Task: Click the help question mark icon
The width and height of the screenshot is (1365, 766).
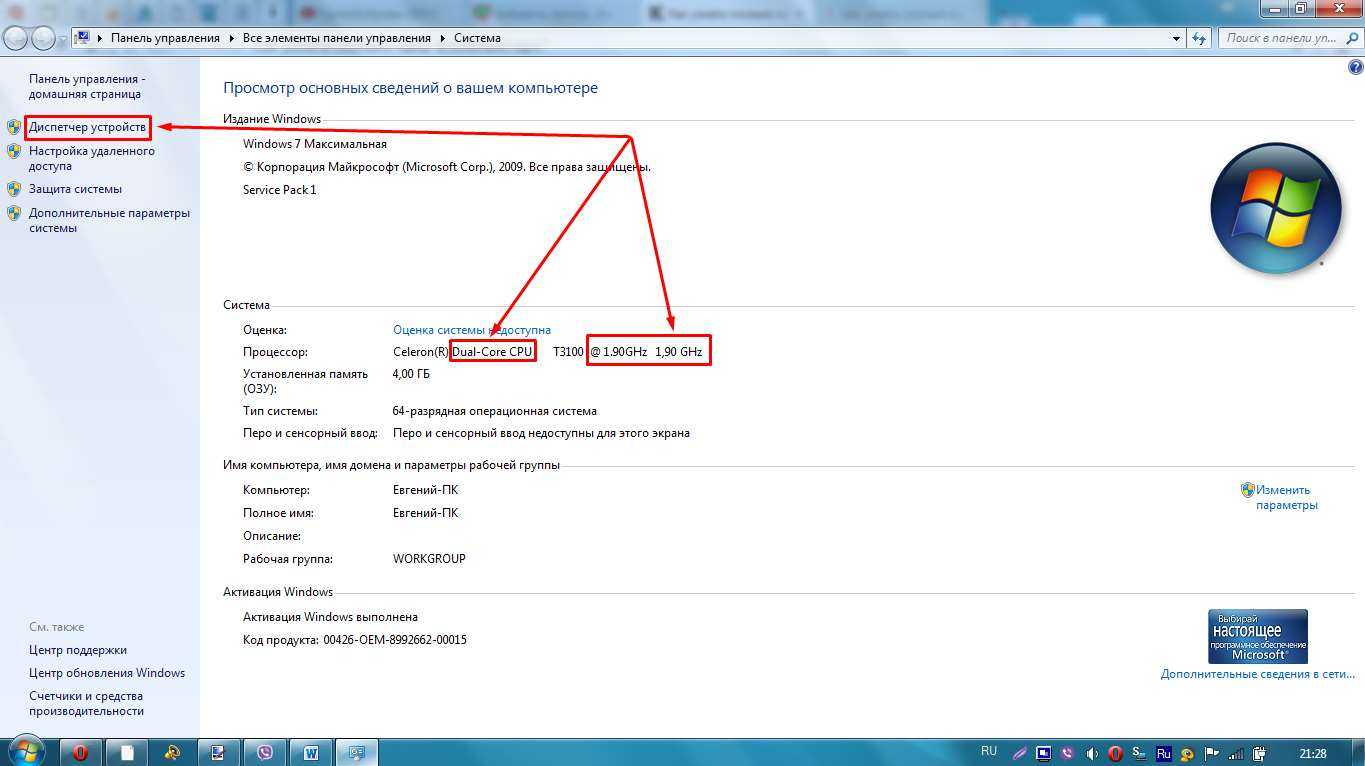Action: (x=1356, y=68)
